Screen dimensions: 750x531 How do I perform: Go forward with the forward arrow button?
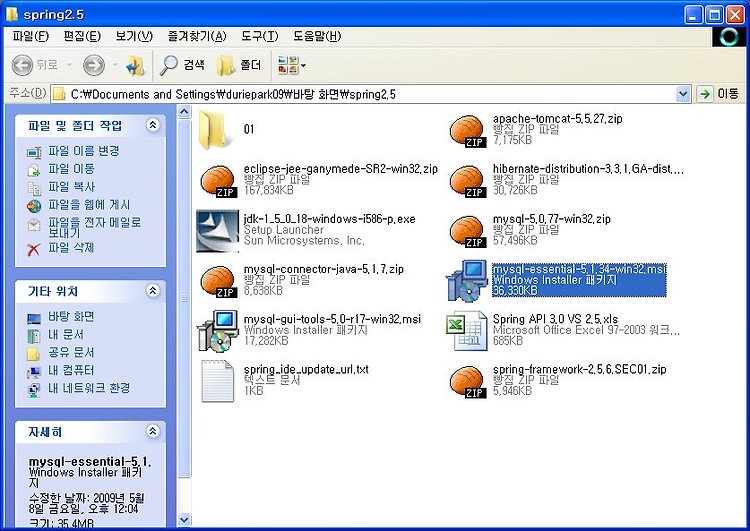tap(94, 65)
